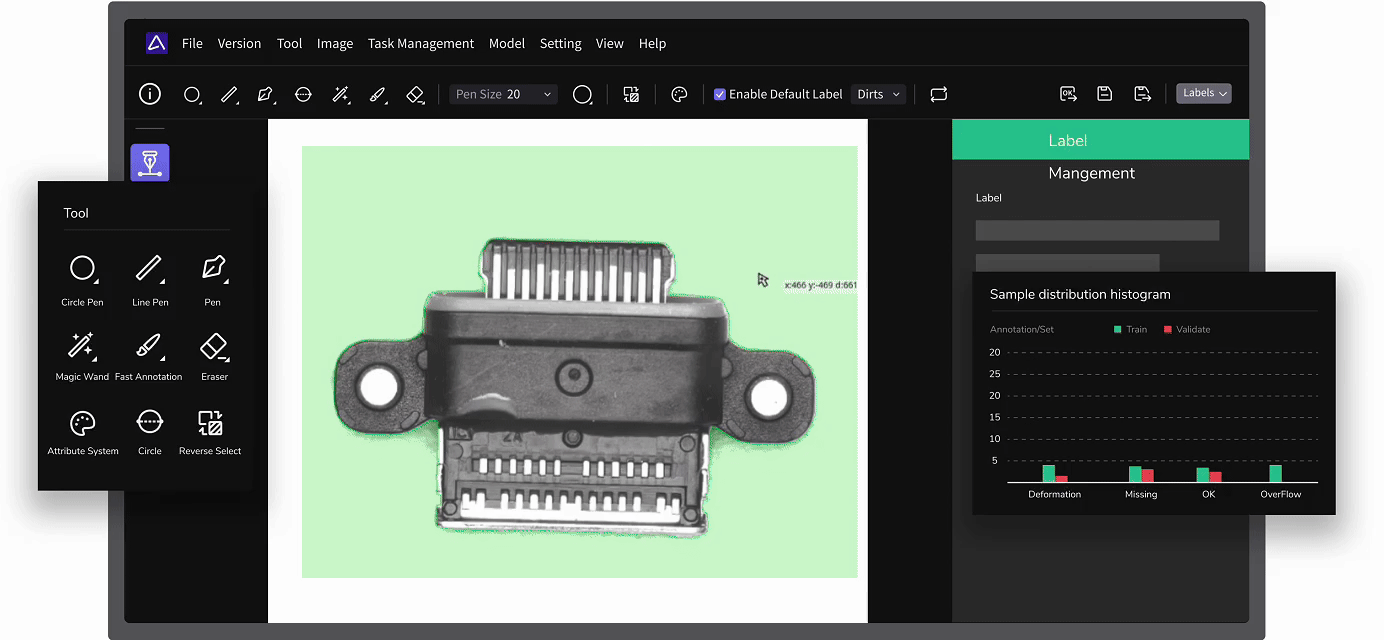Click the save icon in top toolbar

[x=1104, y=94]
